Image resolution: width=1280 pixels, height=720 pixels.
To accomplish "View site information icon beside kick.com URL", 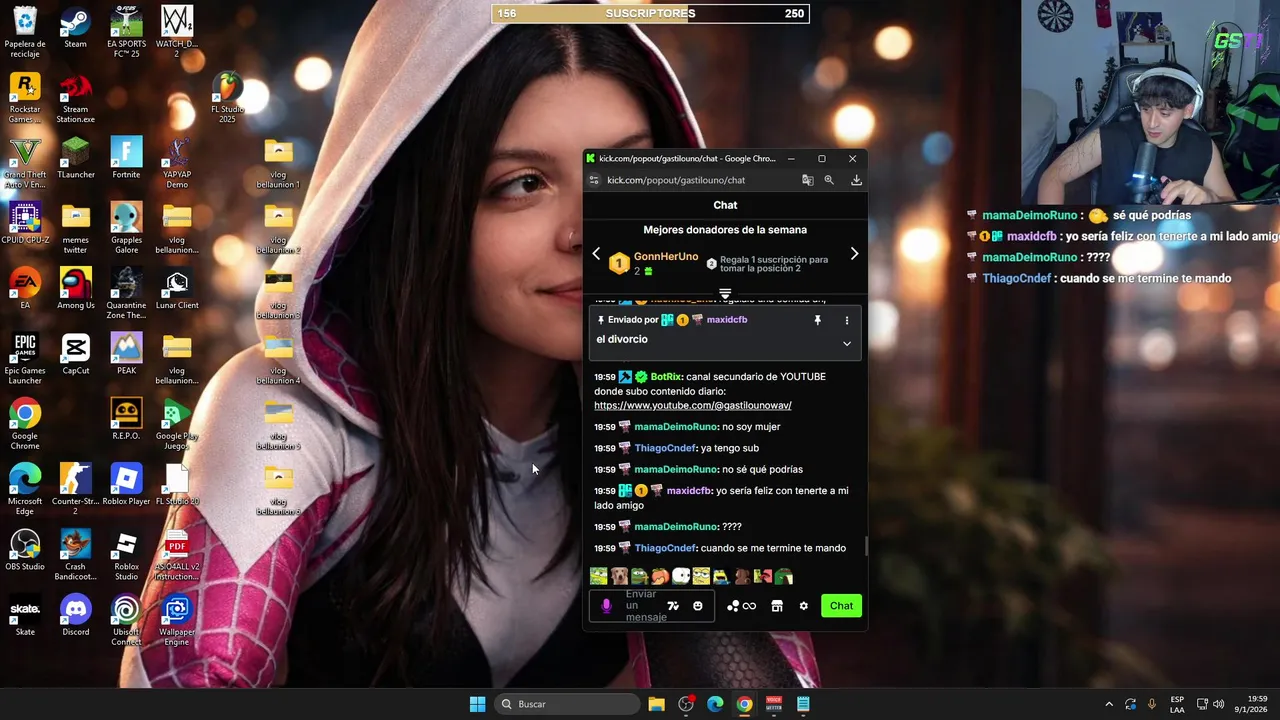I will coord(594,180).
